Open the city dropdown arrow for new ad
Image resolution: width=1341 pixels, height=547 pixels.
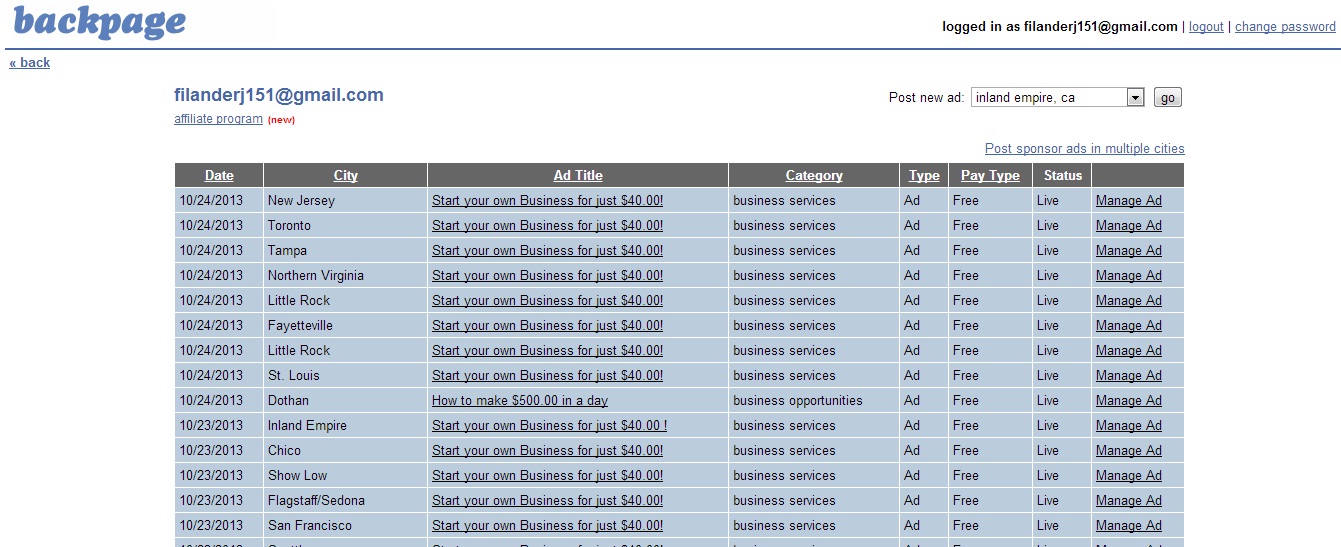click(x=1135, y=97)
